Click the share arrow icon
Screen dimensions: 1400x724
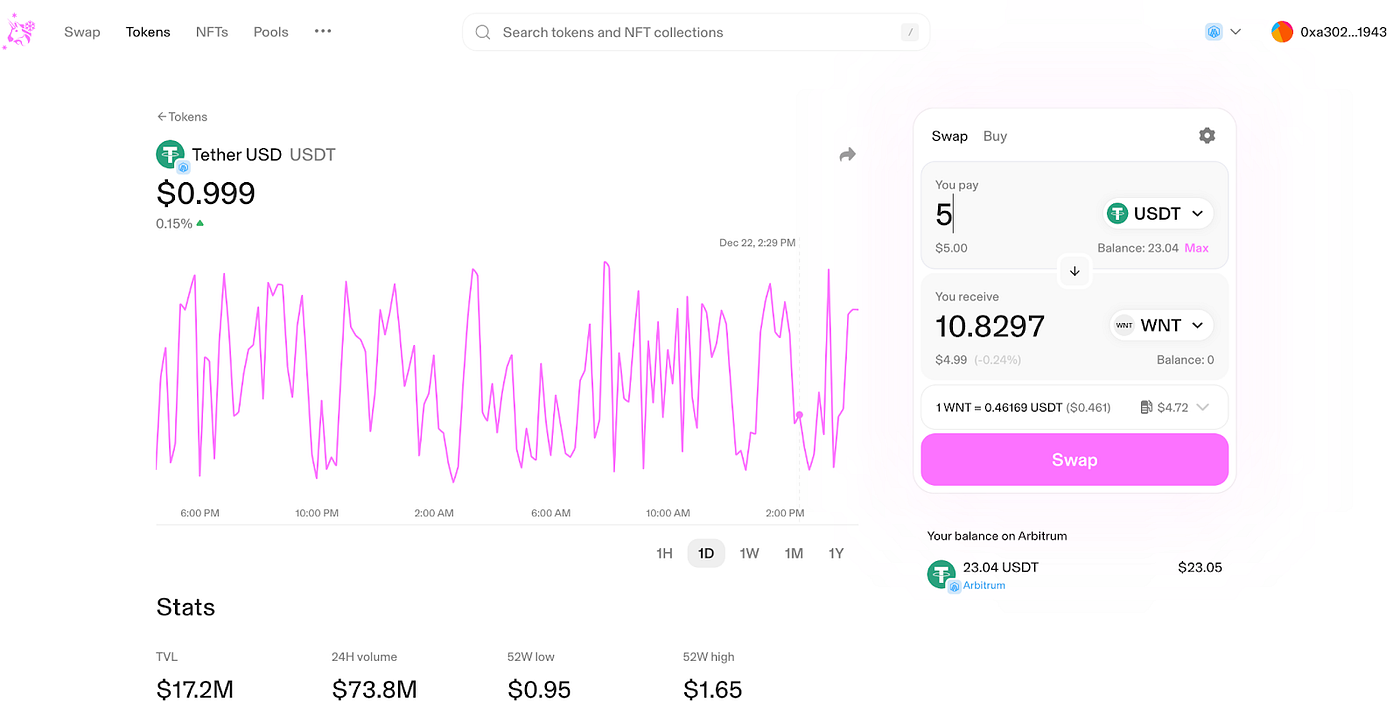click(x=847, y=155)
